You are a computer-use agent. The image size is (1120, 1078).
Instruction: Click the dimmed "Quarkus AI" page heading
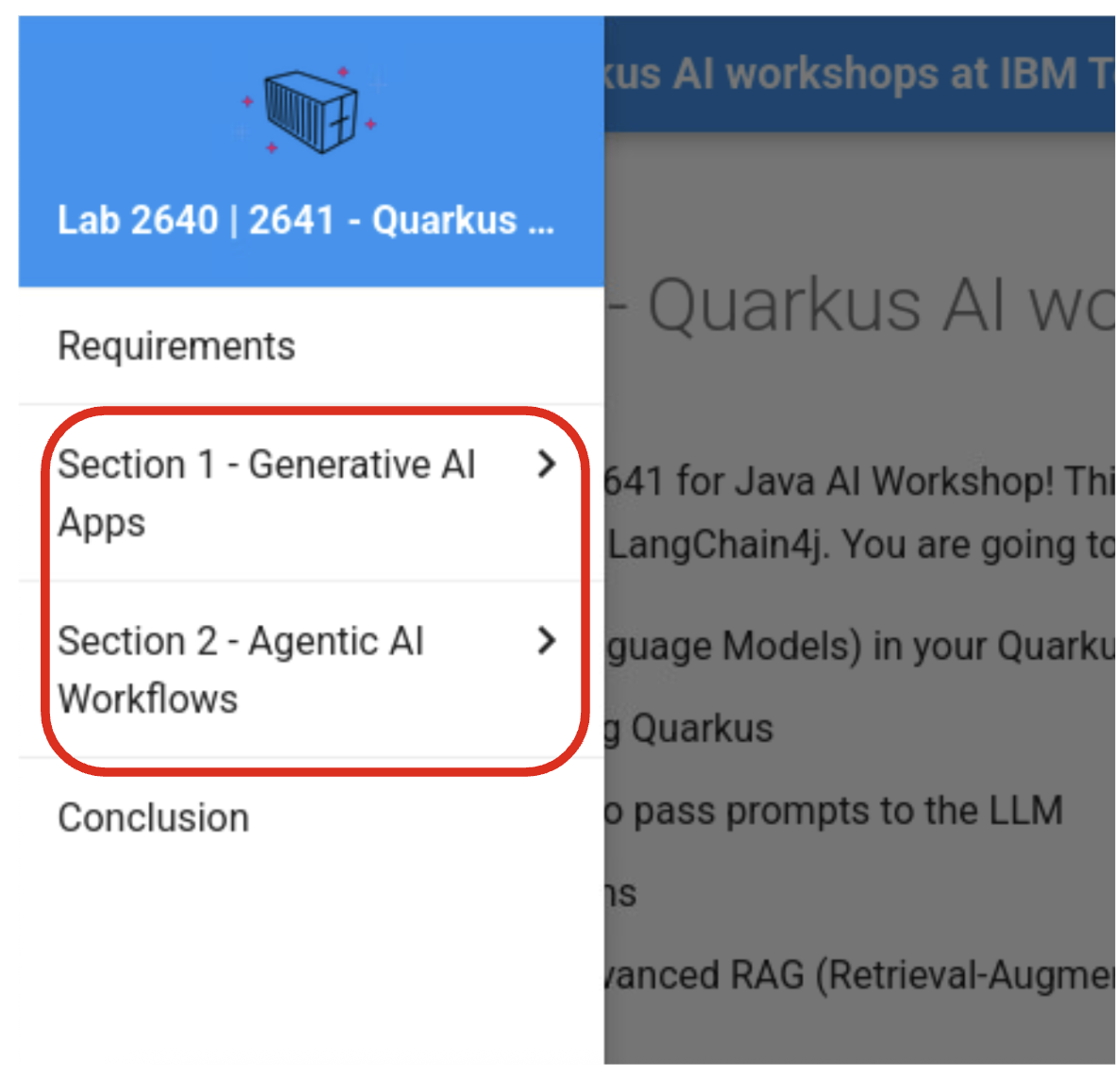(x=861, y=306)
